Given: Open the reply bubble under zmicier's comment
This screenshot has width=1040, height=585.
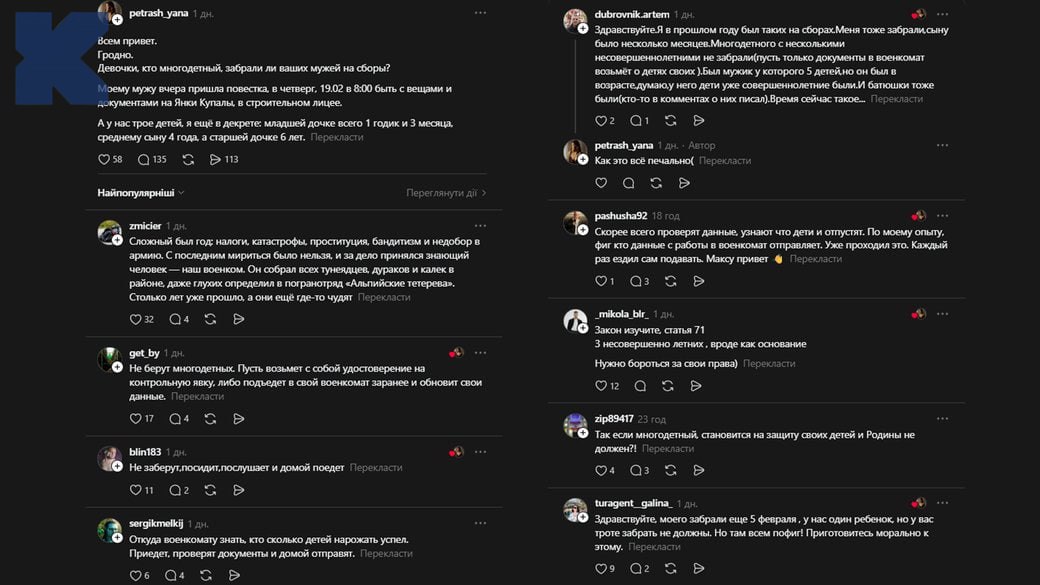Looking at the screenshot, I should point(176,318).
